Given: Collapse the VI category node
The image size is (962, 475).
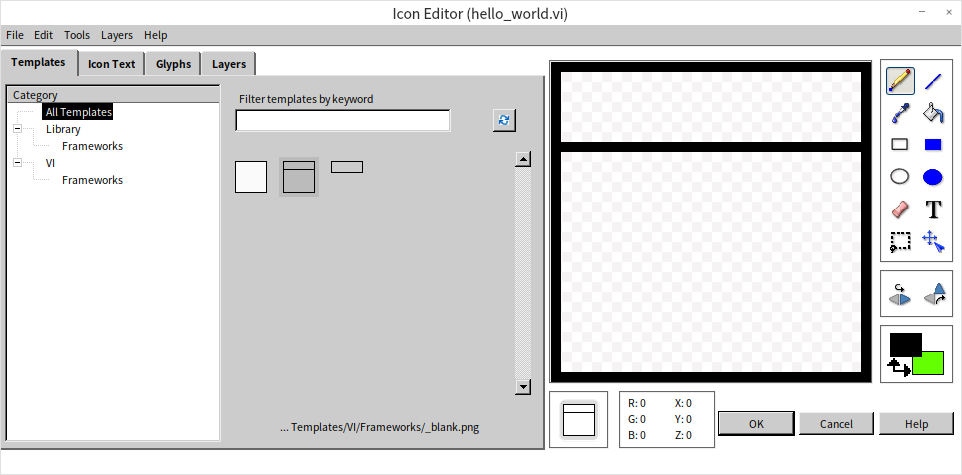Looking at the screenshot, I should click(x=18, y=163).
